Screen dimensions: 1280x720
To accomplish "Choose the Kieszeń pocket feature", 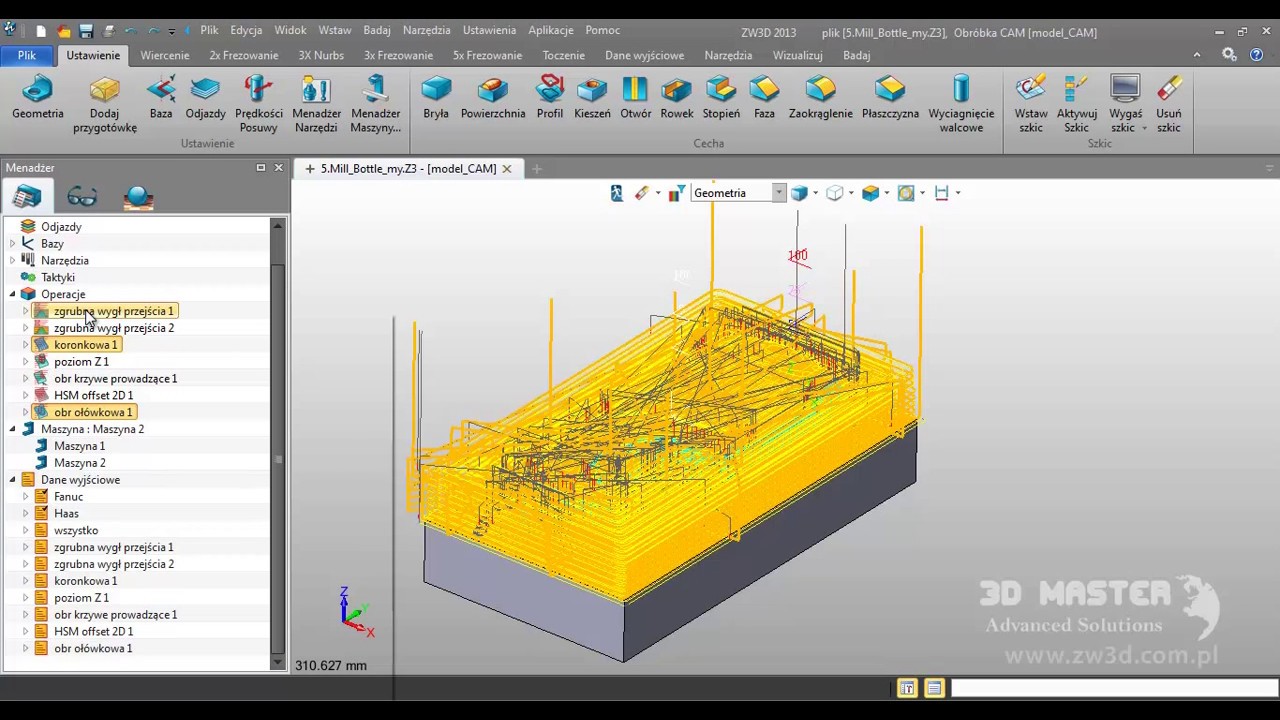I will point(592,98).
